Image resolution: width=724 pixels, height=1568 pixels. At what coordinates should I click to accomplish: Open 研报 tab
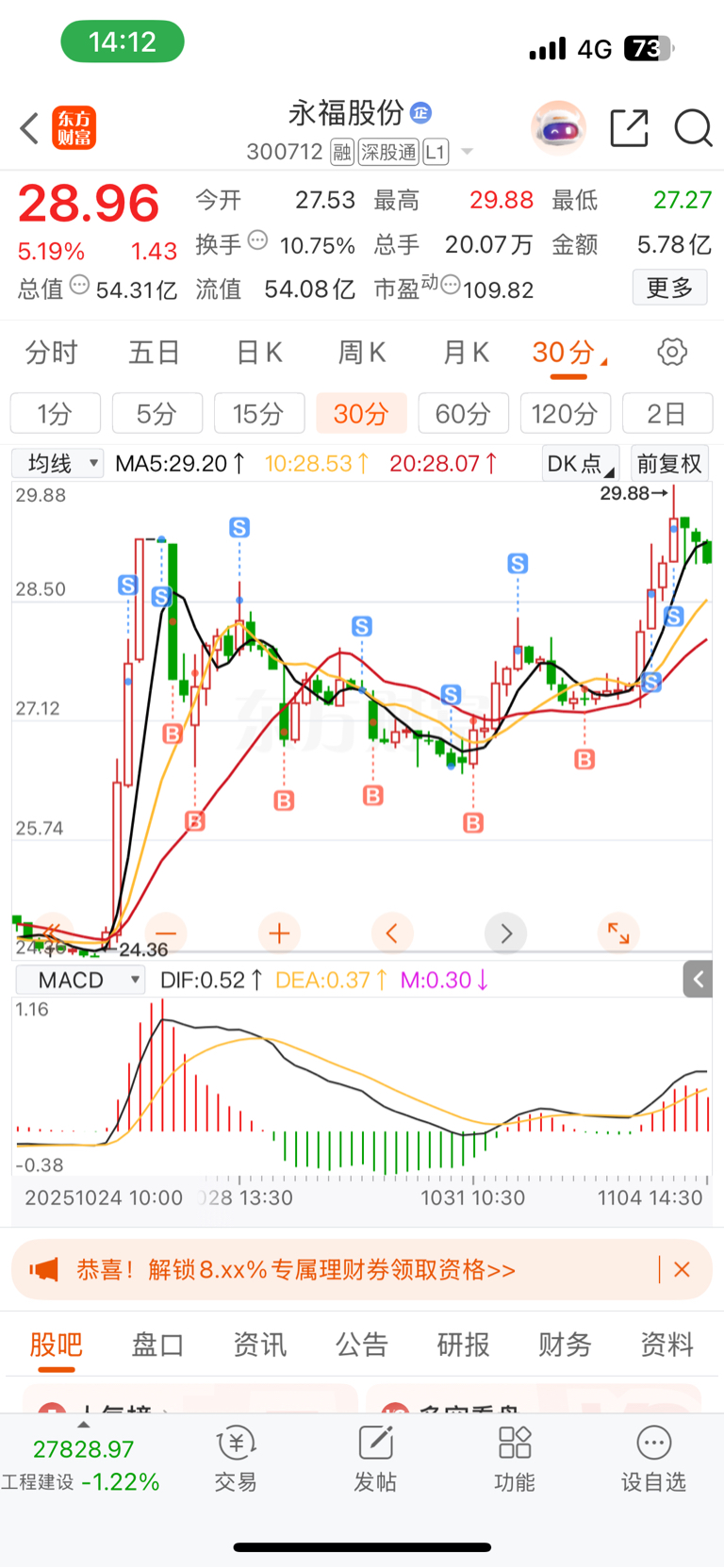tap(464, 1345)
